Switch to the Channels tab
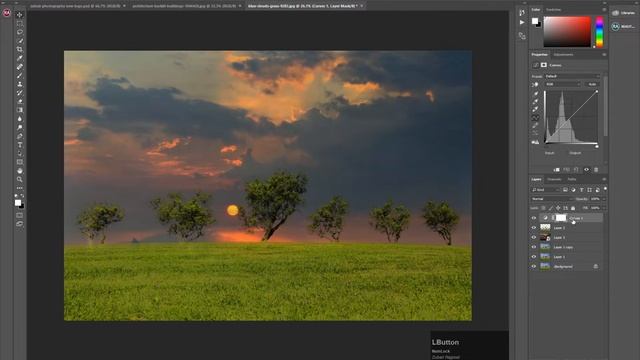The height and width of the screenshot is (360, 640). point(554,179)
